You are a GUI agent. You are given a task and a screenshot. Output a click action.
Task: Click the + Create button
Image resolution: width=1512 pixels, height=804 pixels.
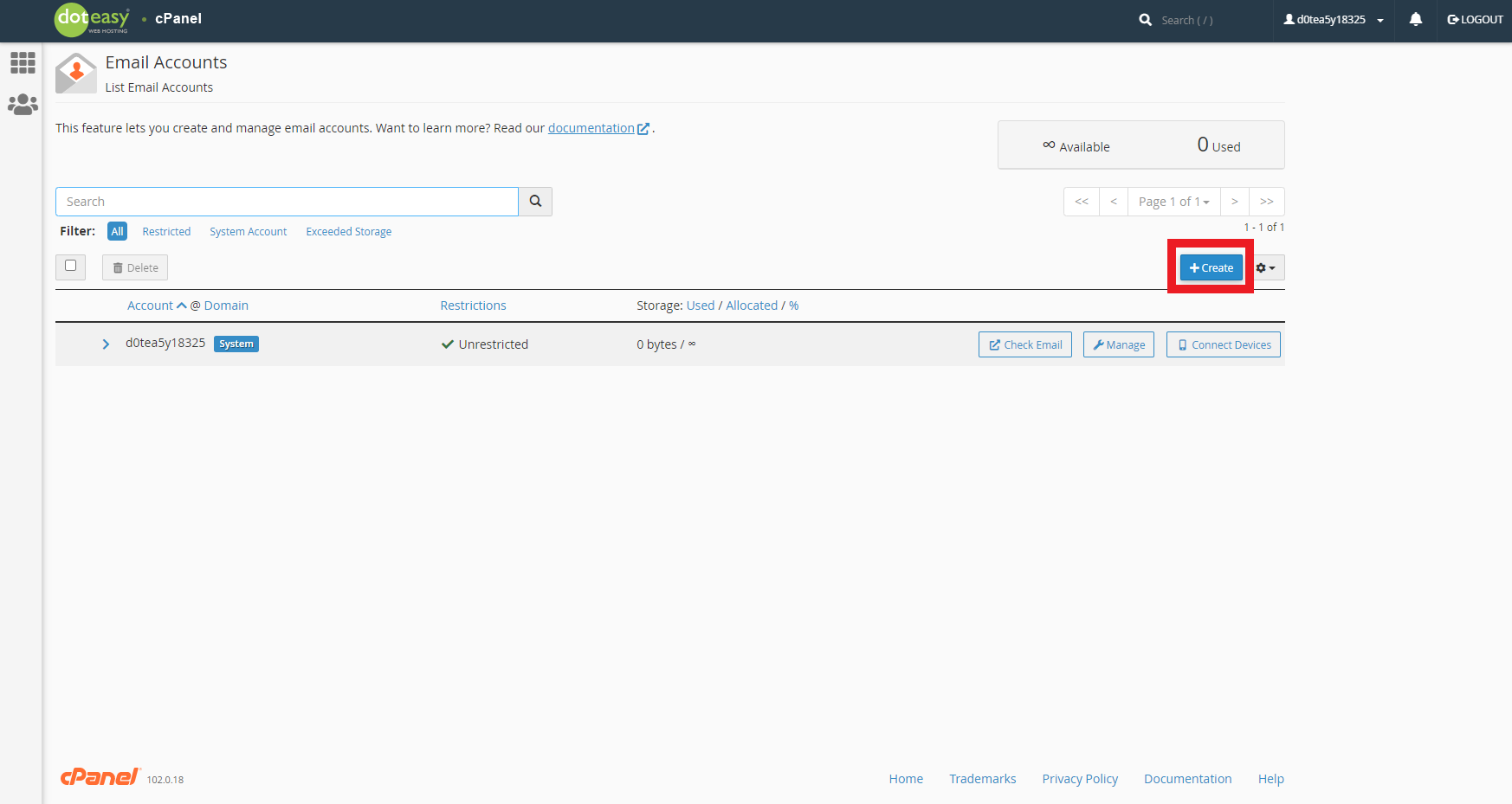pyautogui.click(x=1211, y=267)
